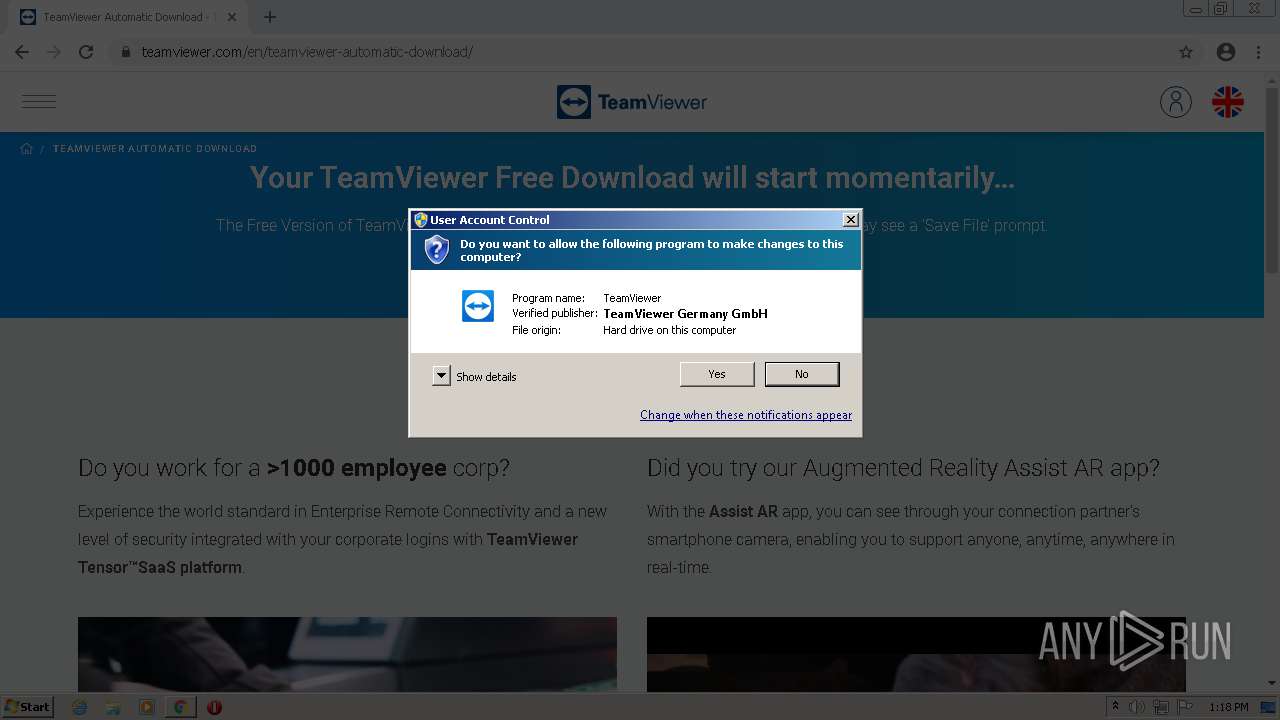Bookmark this page with the star icon
1280x720 pixels.
point(1186,52)
